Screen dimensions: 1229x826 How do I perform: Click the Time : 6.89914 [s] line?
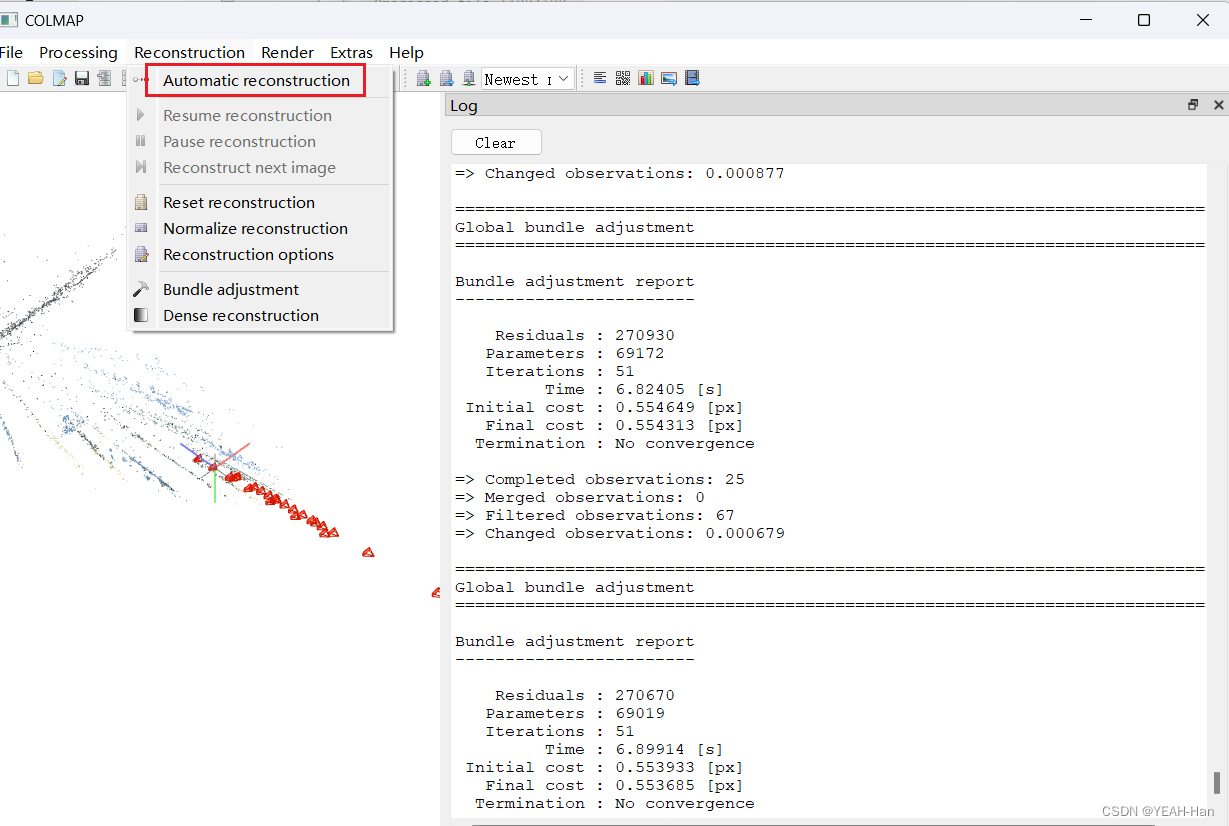pos(634,749)
